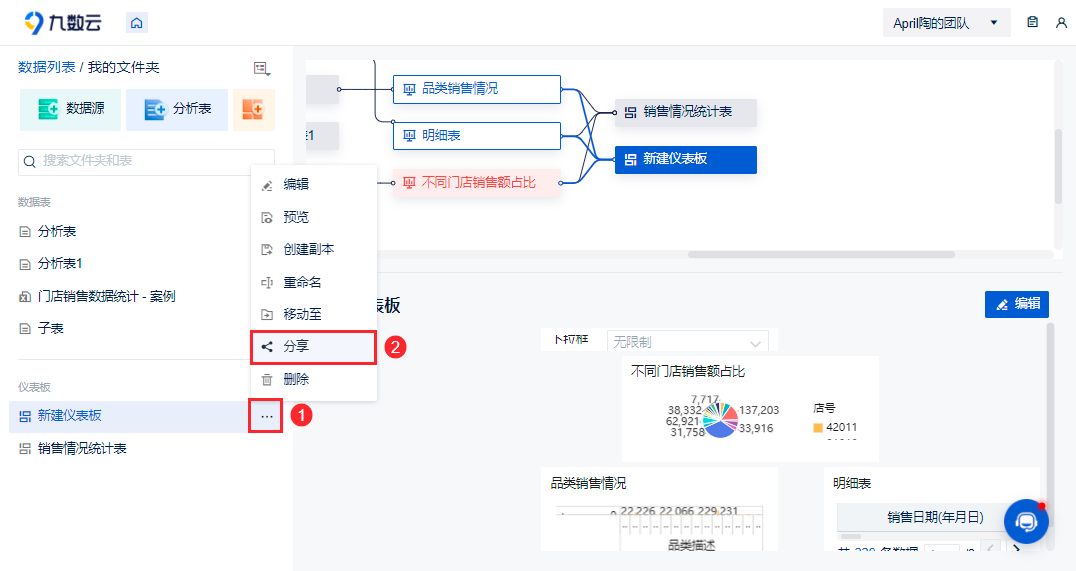Click the clipboard icon in top bar
Screen dimensions: 1076x571
(1032, 22)
